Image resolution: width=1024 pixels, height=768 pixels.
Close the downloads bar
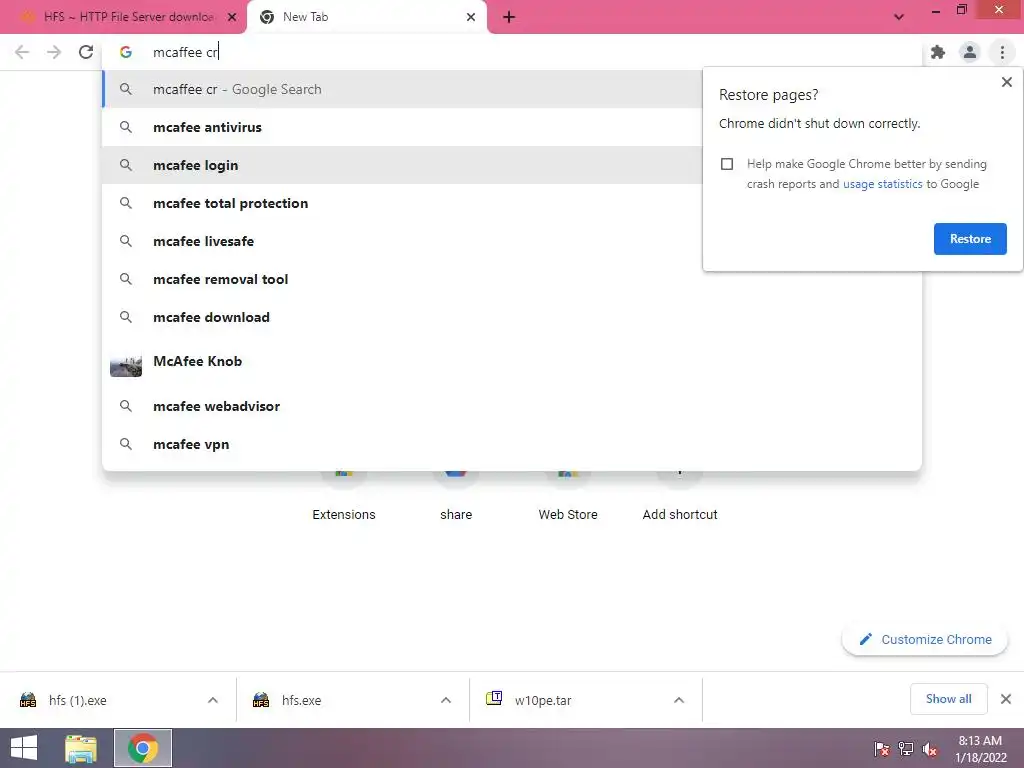click(x=1006, y=699)
